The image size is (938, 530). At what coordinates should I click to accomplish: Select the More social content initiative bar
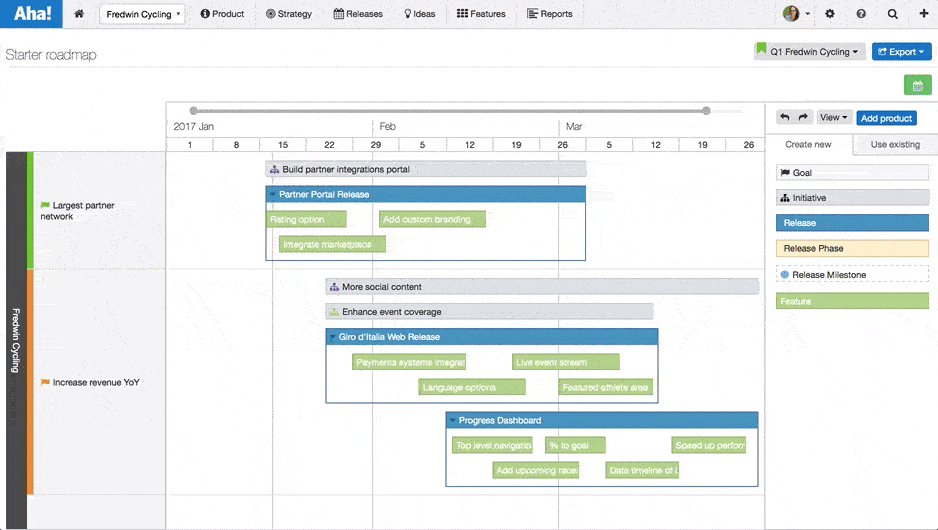point(542,287)
